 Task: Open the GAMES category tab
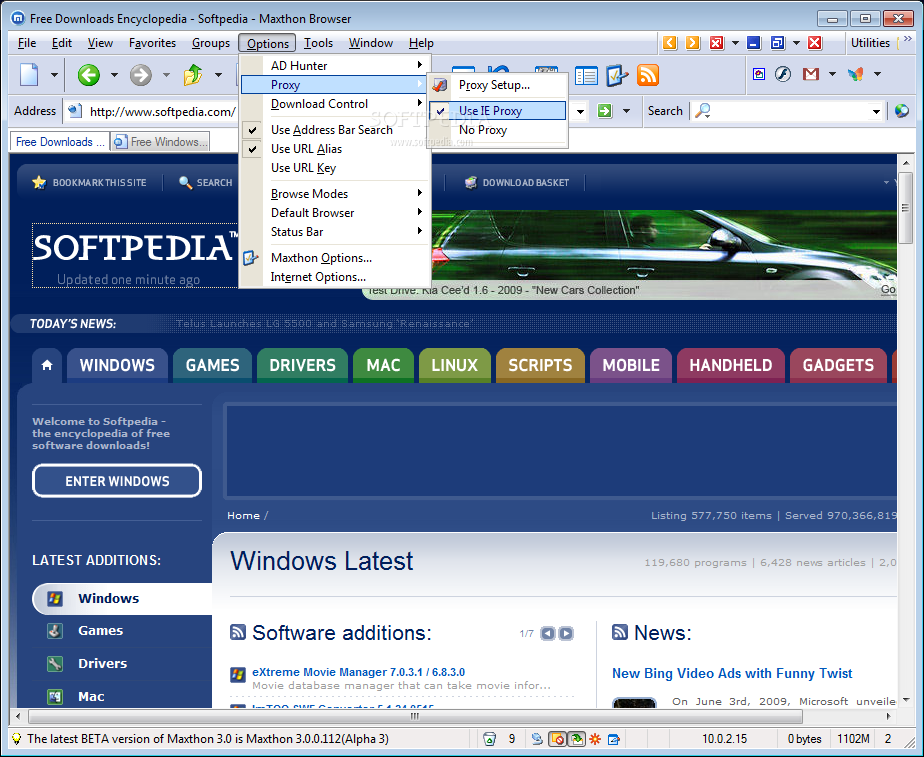pos(213,365)
